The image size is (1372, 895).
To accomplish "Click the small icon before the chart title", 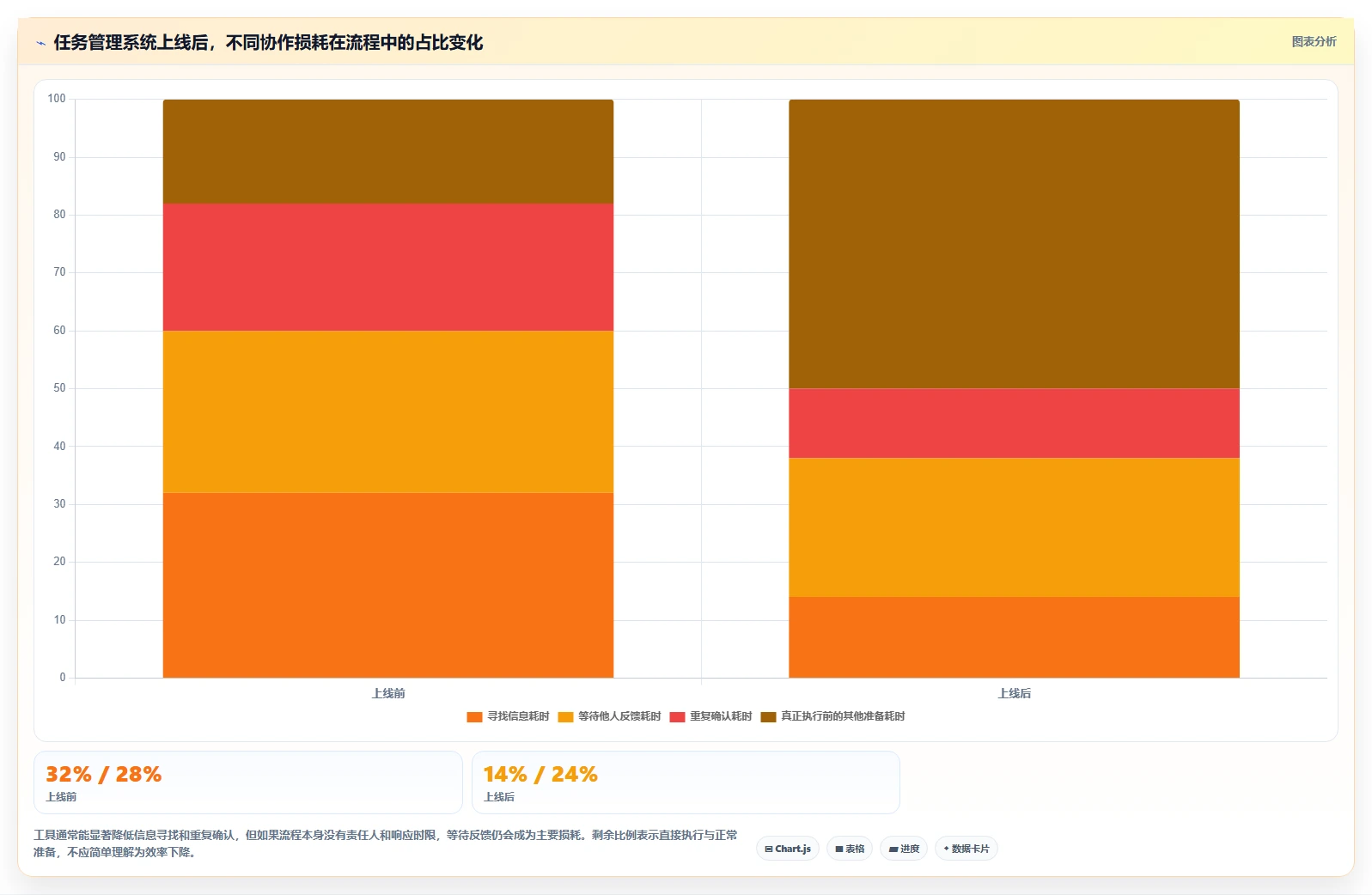I will [40, 43].
